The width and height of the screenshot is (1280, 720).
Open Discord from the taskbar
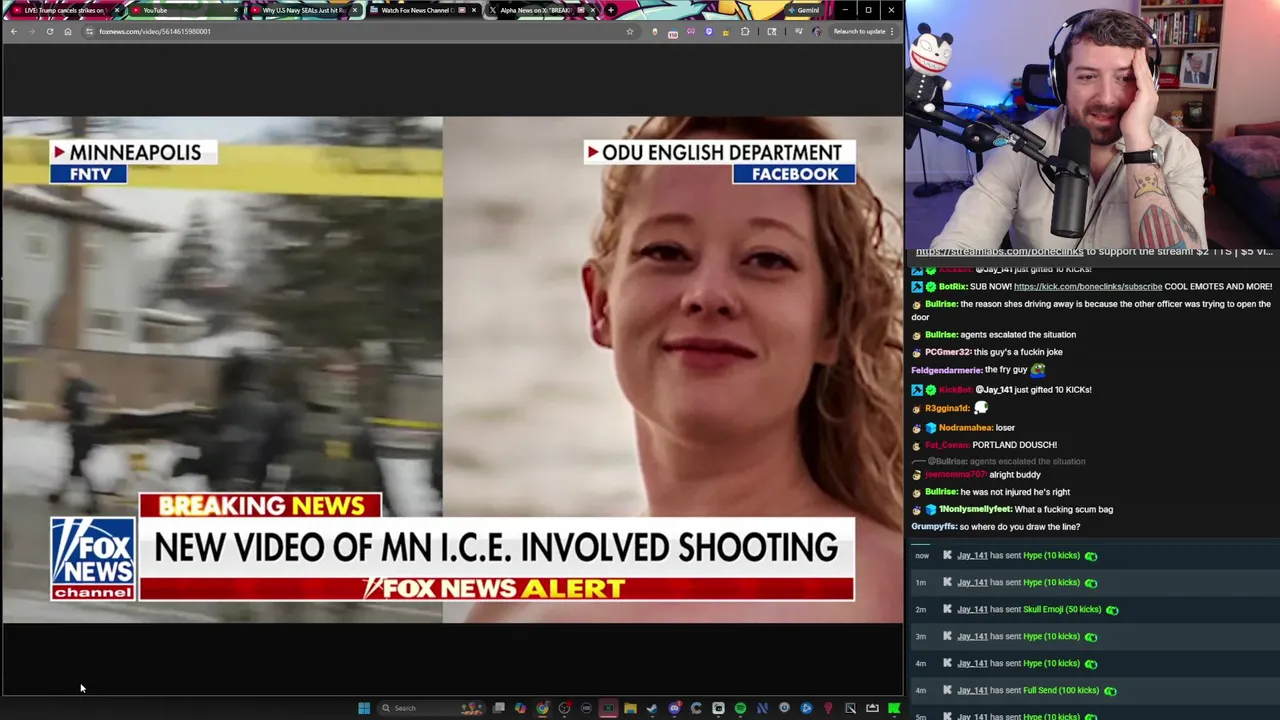pos(674,708)
